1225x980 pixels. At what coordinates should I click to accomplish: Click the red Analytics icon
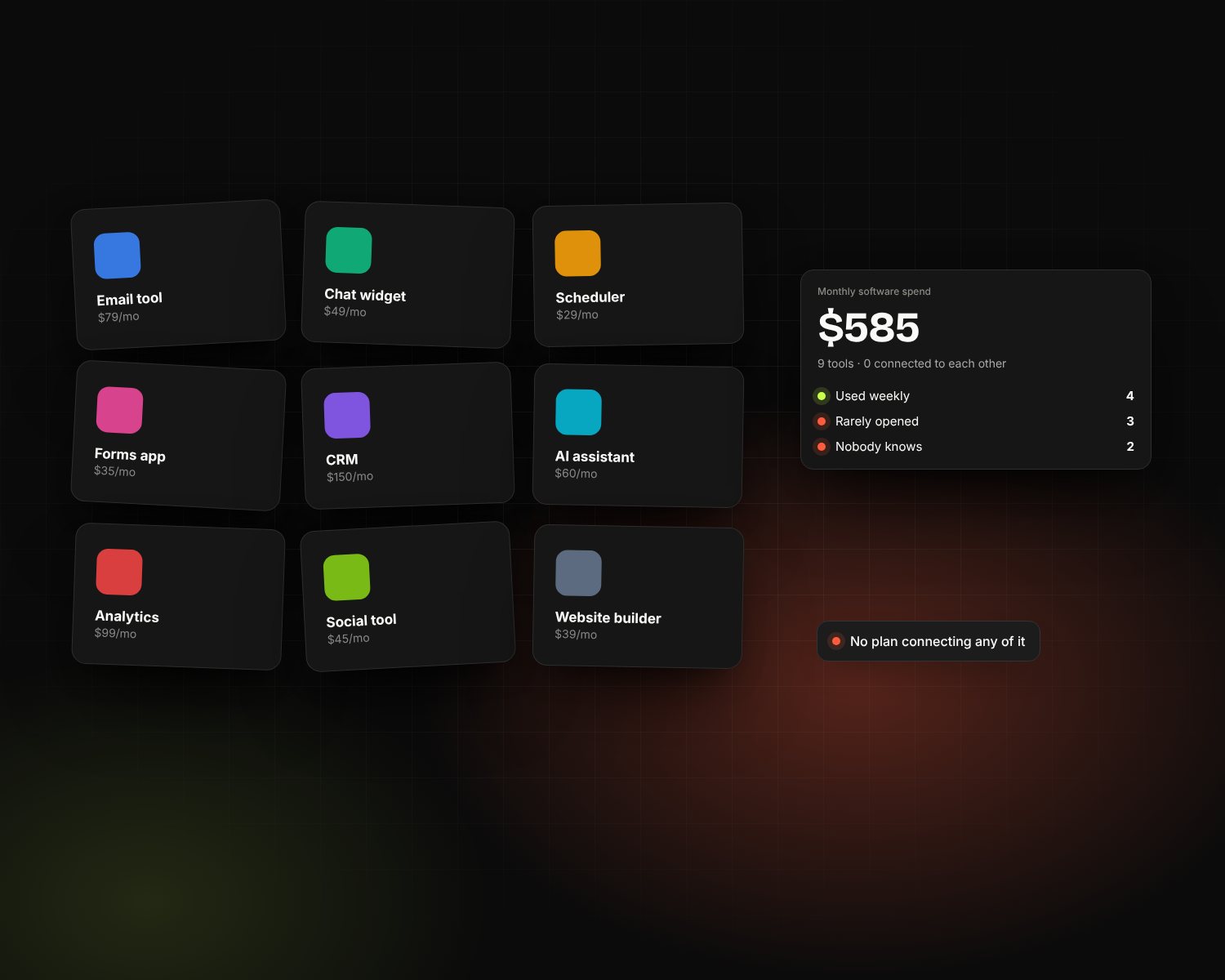tap(119, 572)
